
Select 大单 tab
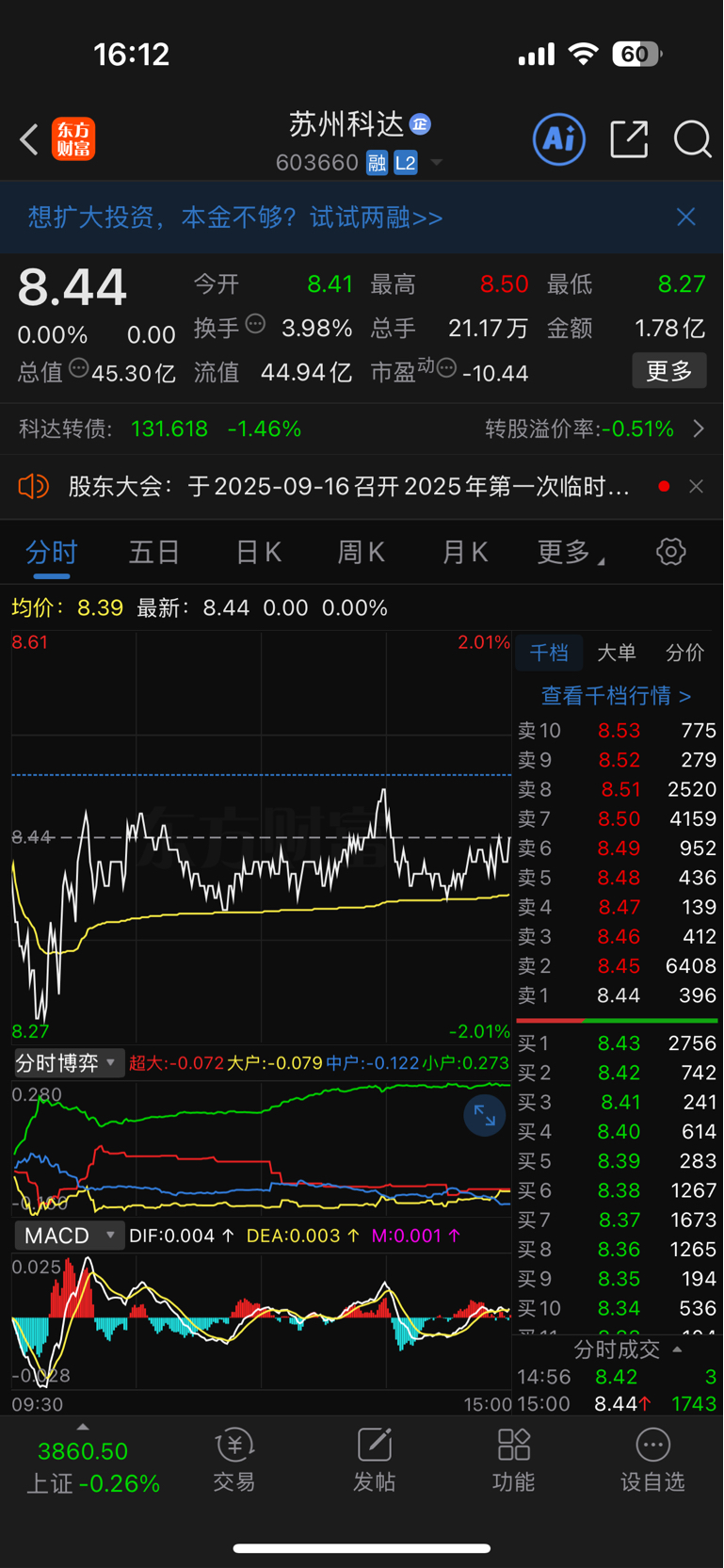[x=617, y=653]
